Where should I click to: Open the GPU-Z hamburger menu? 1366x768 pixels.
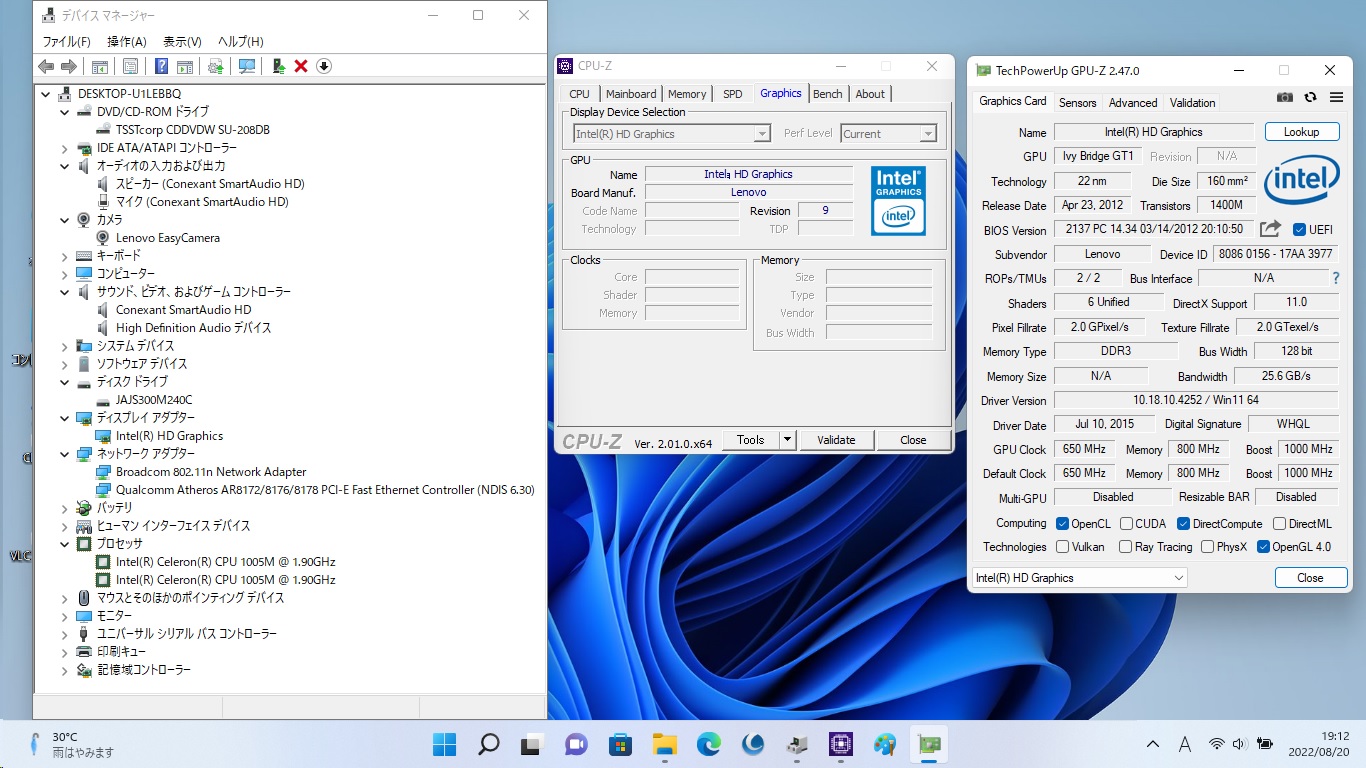click(1336, 97)
